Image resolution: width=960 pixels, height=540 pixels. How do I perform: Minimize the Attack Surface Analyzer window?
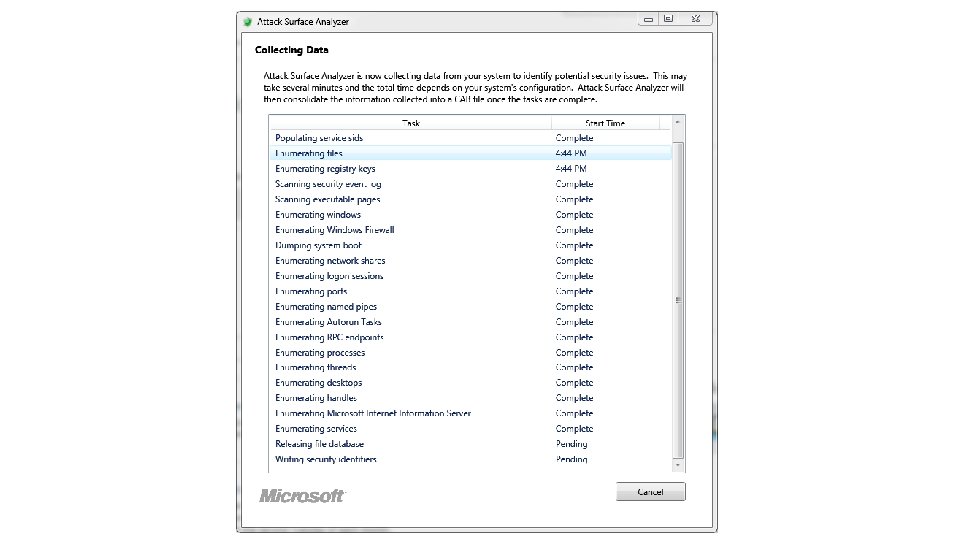click(649, 18)
